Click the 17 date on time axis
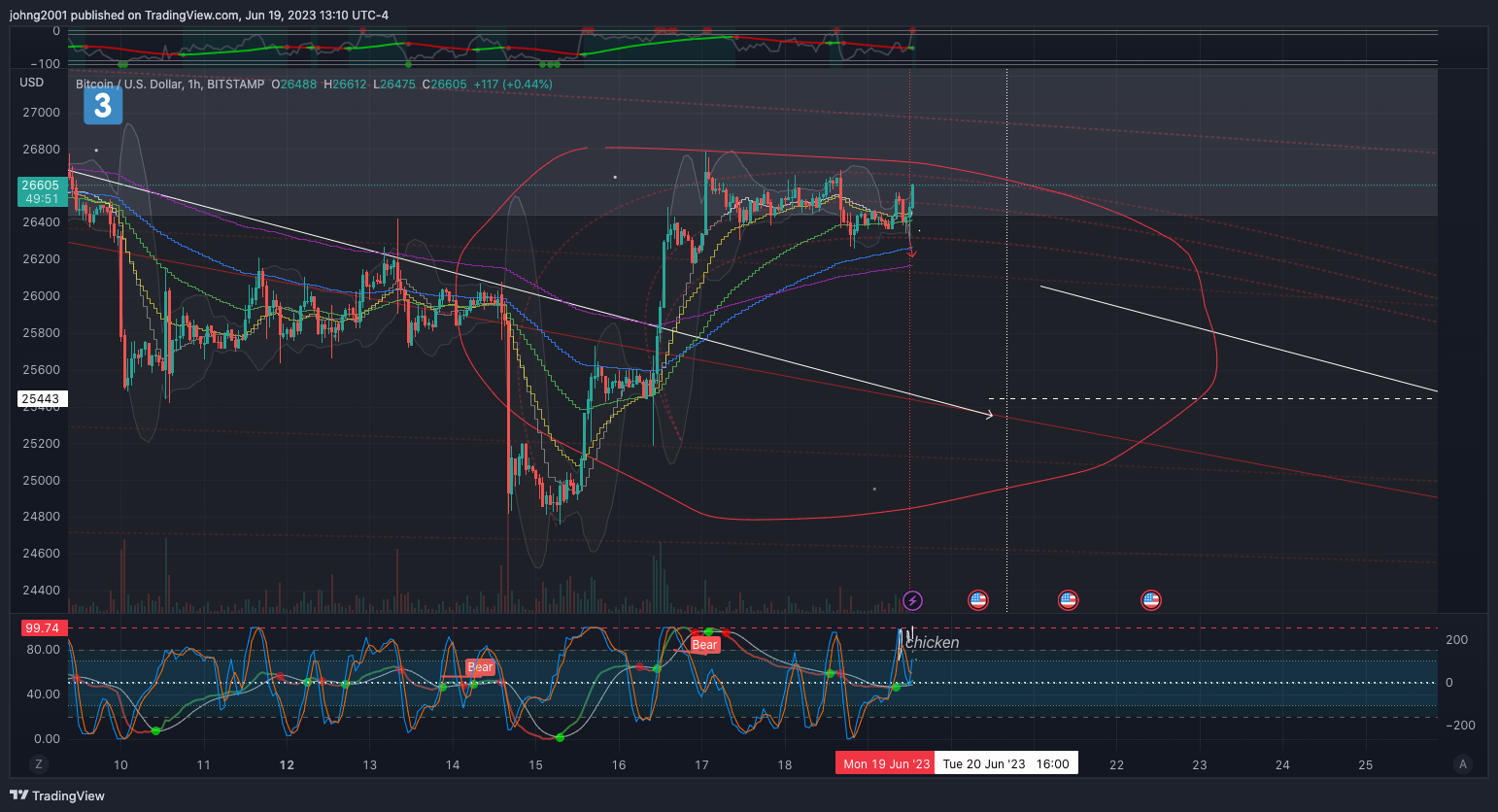 701,765
